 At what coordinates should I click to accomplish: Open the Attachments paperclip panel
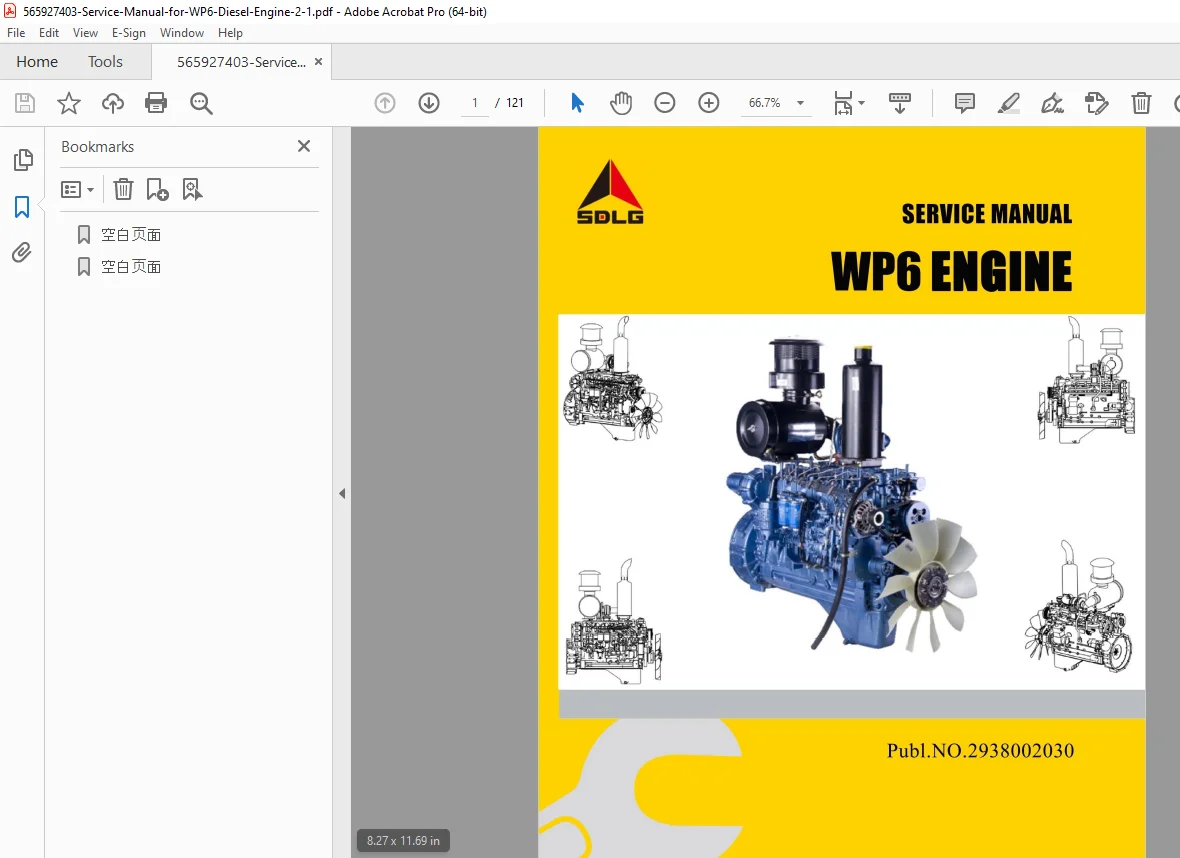coord(22,252)
